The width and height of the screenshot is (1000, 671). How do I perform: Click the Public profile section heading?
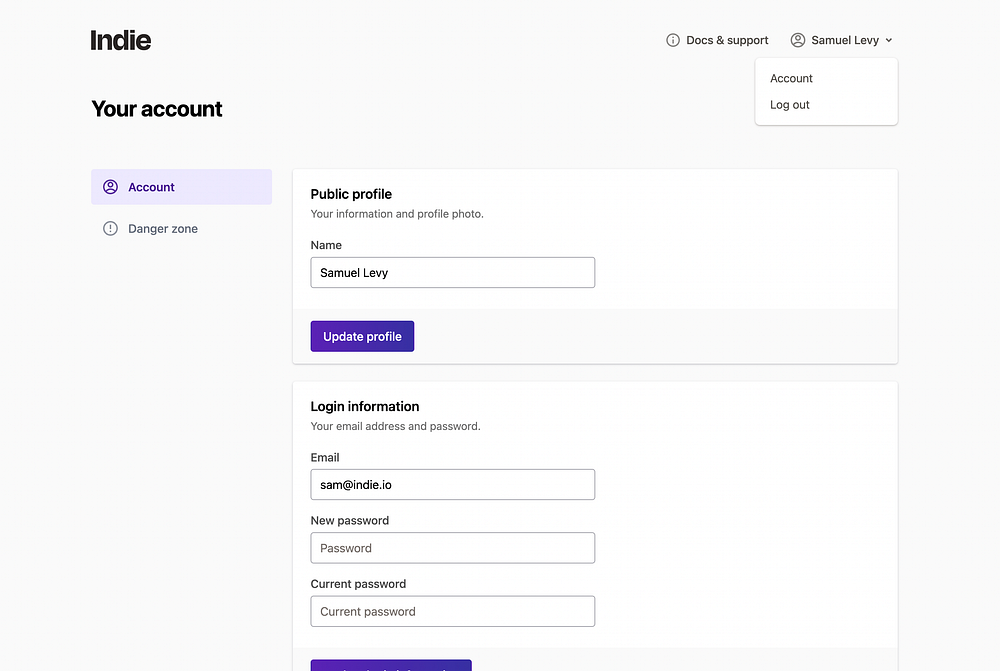[x=351, y=194]
